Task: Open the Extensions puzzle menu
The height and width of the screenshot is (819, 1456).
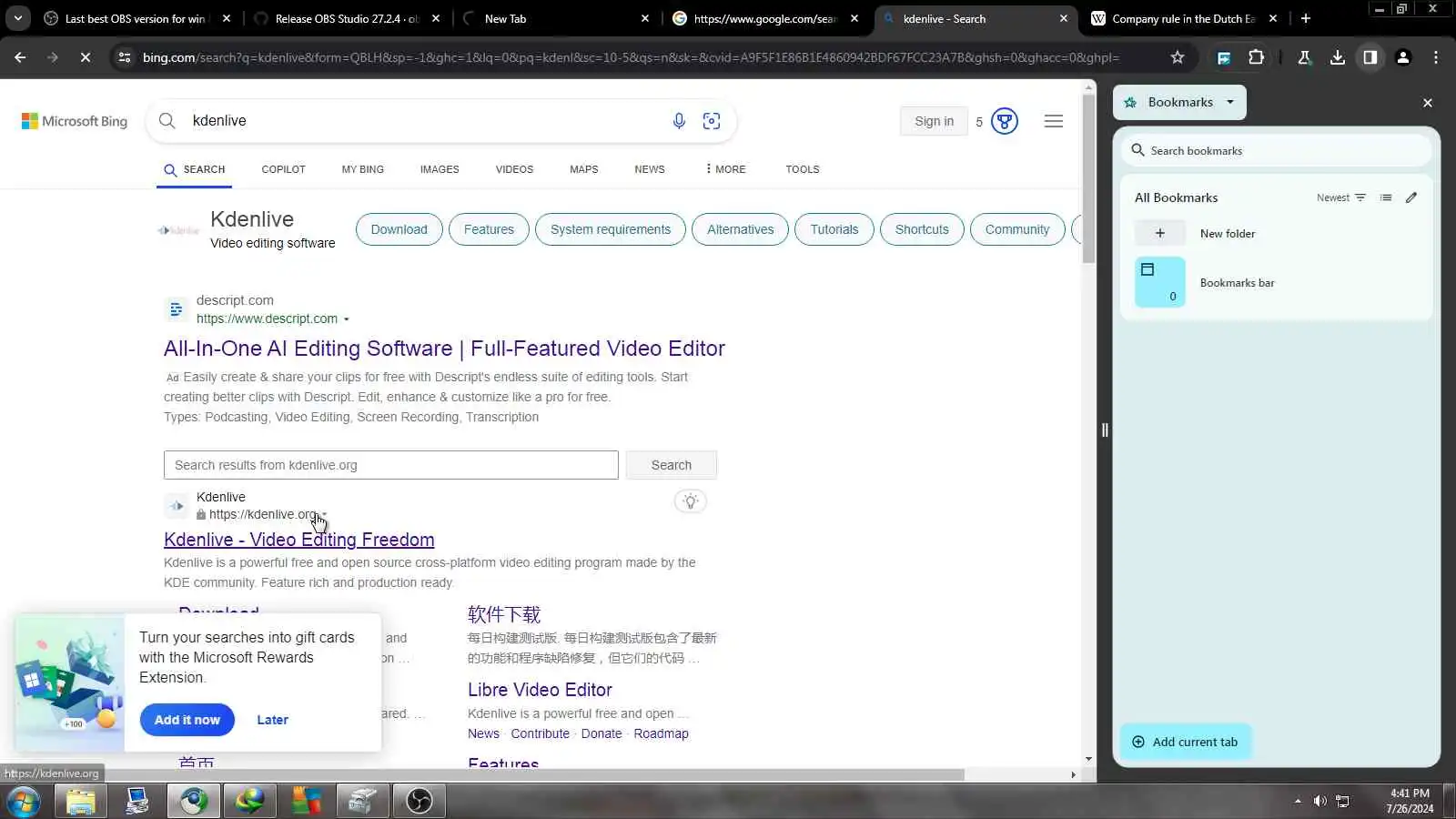Action: coord(1256,57)
